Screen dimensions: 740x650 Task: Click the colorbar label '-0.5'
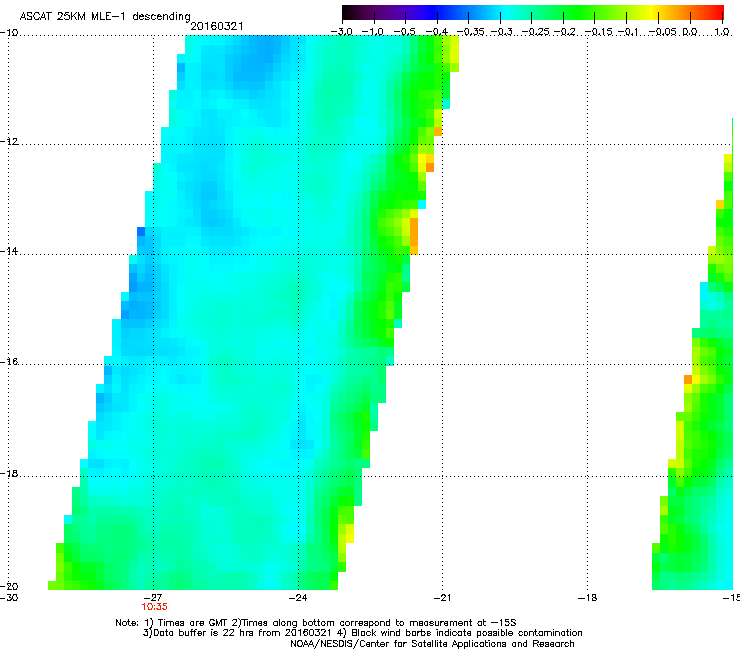[x=405, y=32]
